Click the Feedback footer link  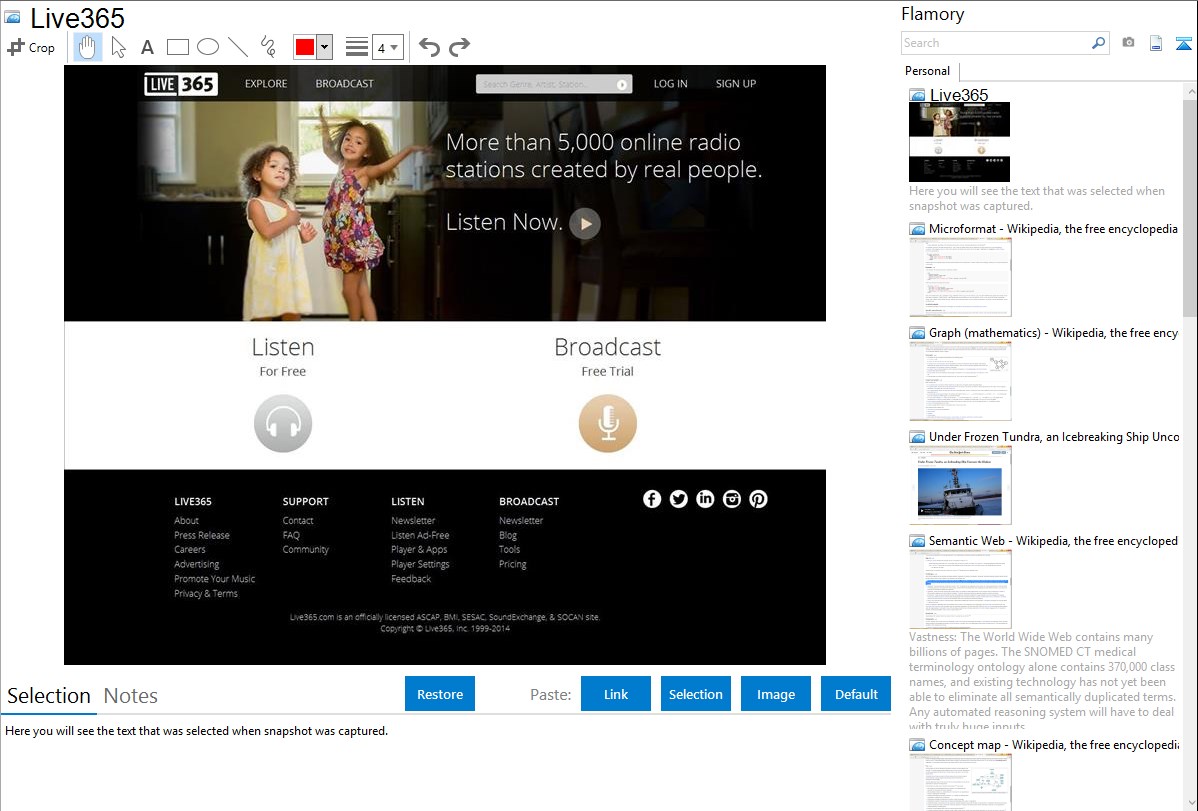[x=411, y=579]
